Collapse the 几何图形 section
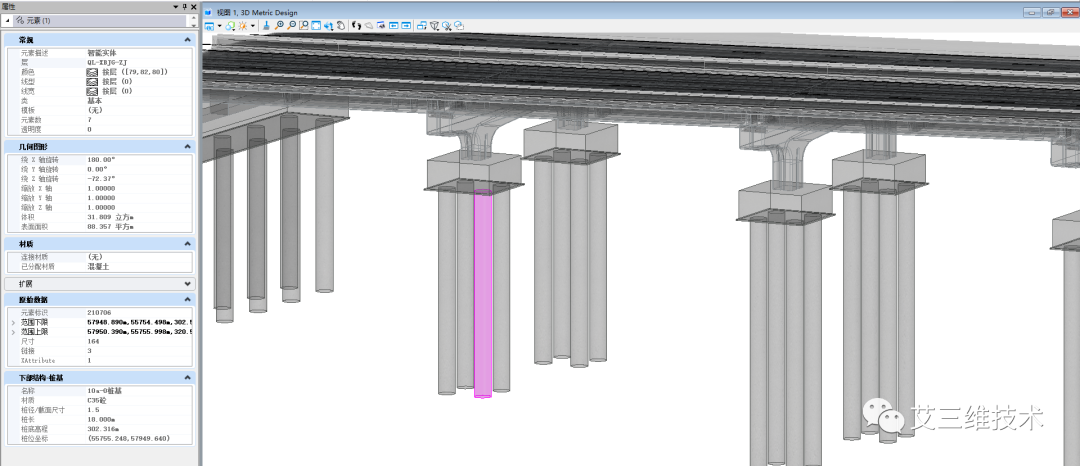The width and height of the screenshot is (1080, 466). point(188,147)
